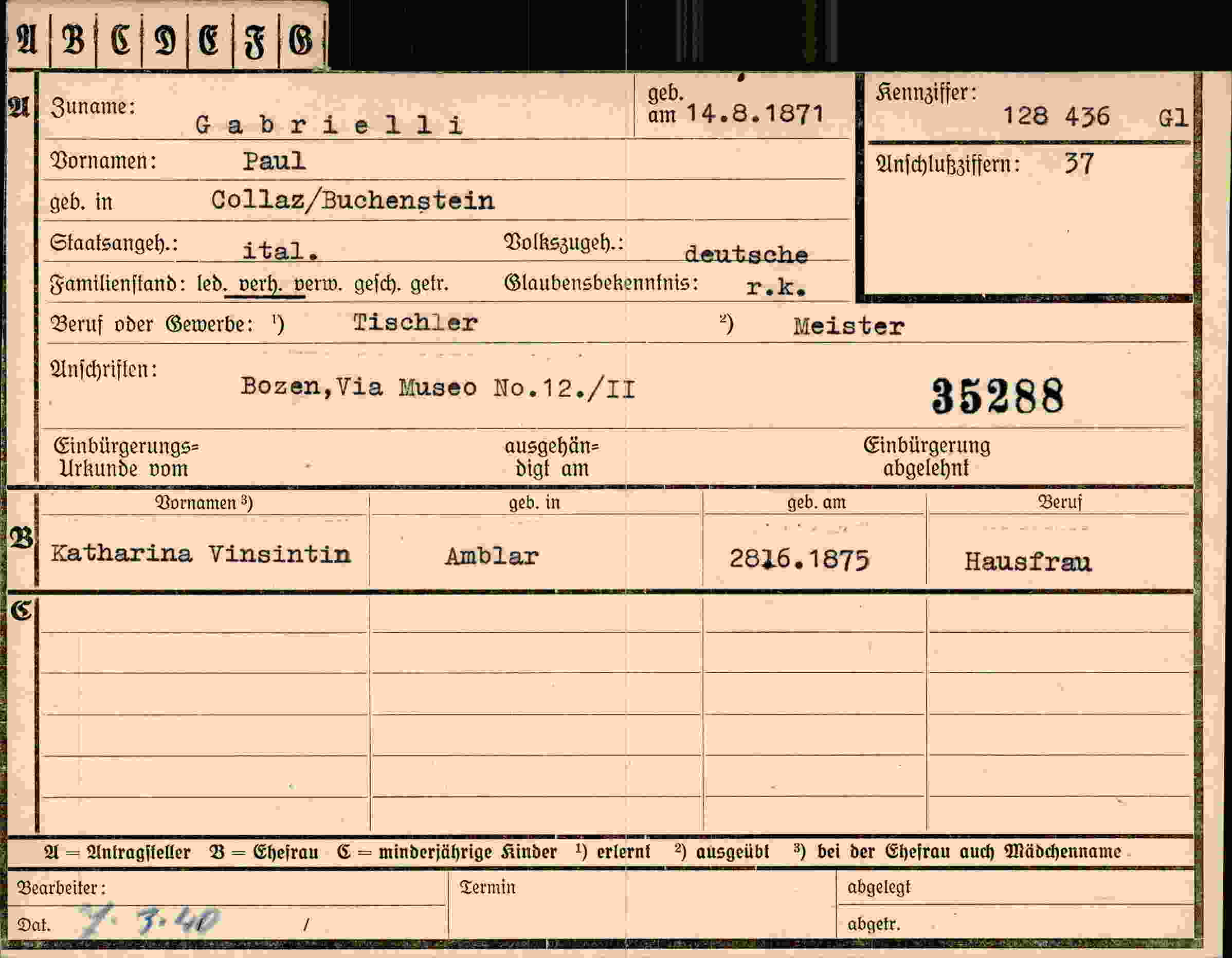Click the Anschlußziffern label
Screen dimensions: 1232x958
click(x=948, y=164)
